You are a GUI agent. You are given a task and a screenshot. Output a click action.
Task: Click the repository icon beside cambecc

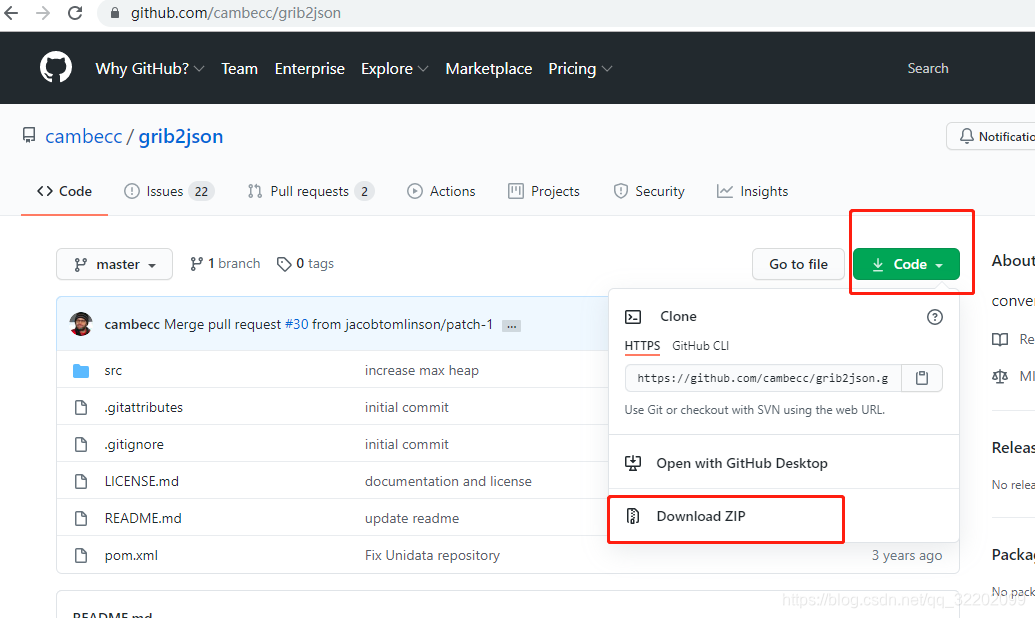tap(29, 135)
